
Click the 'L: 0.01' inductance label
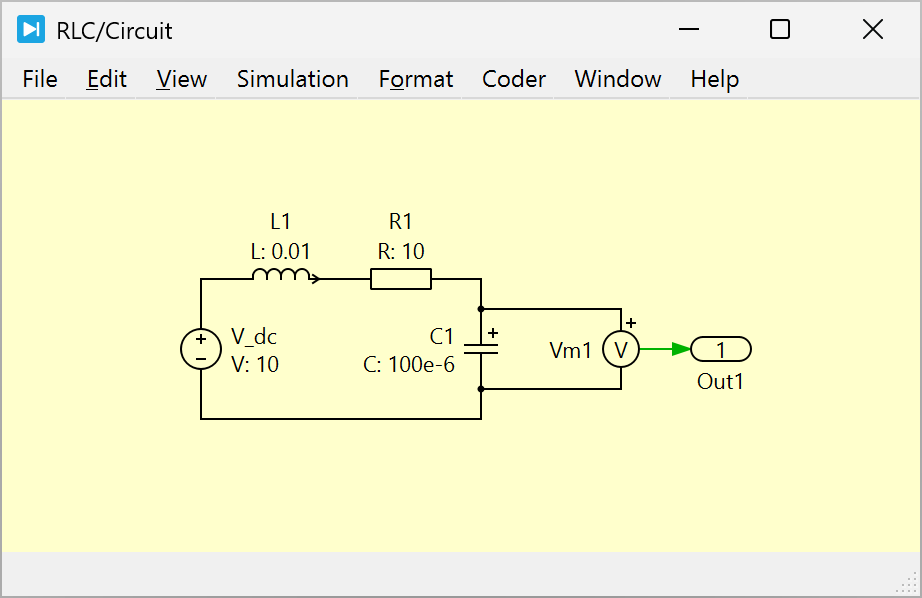pyautogui.click(x=281, y=252)
